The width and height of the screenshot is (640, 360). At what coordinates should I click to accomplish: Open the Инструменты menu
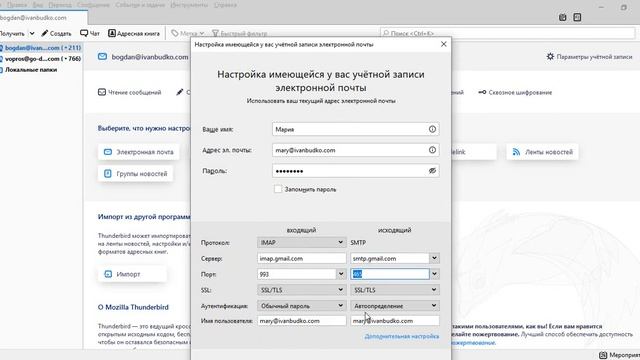(189, 5)
